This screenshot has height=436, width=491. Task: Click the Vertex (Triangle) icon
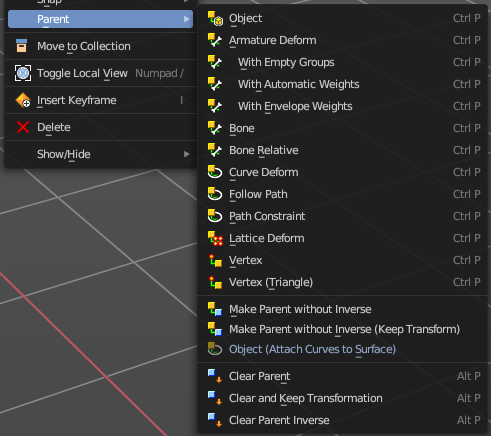[x=215, y=282]
